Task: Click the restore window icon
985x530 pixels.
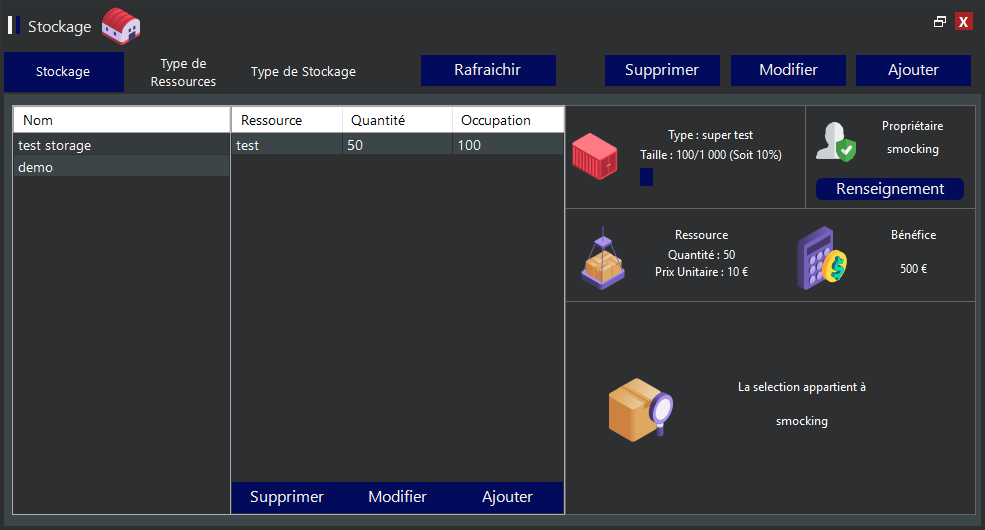Action: 940,22
